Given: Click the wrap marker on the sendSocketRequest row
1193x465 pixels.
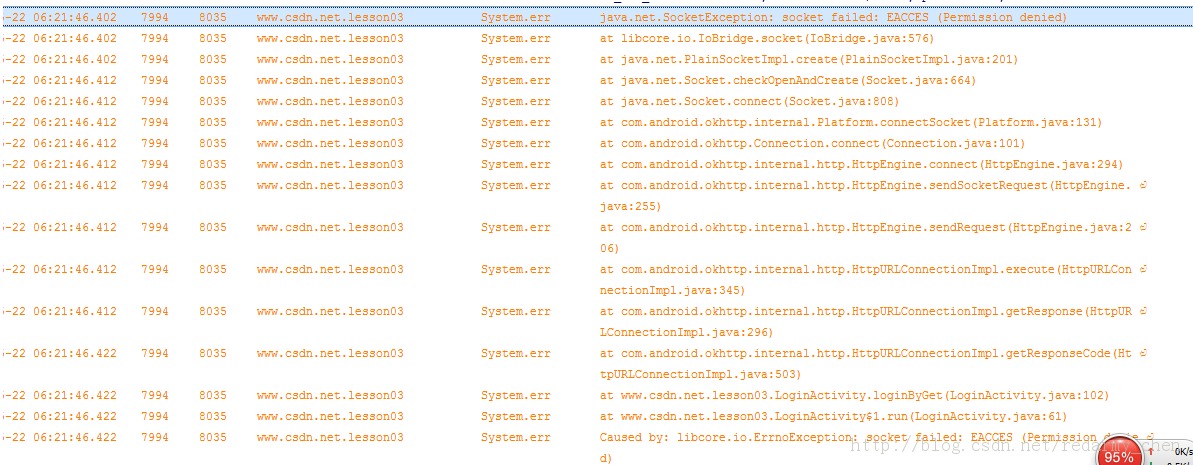Looking at the screenshot, I should (1144, 185).
